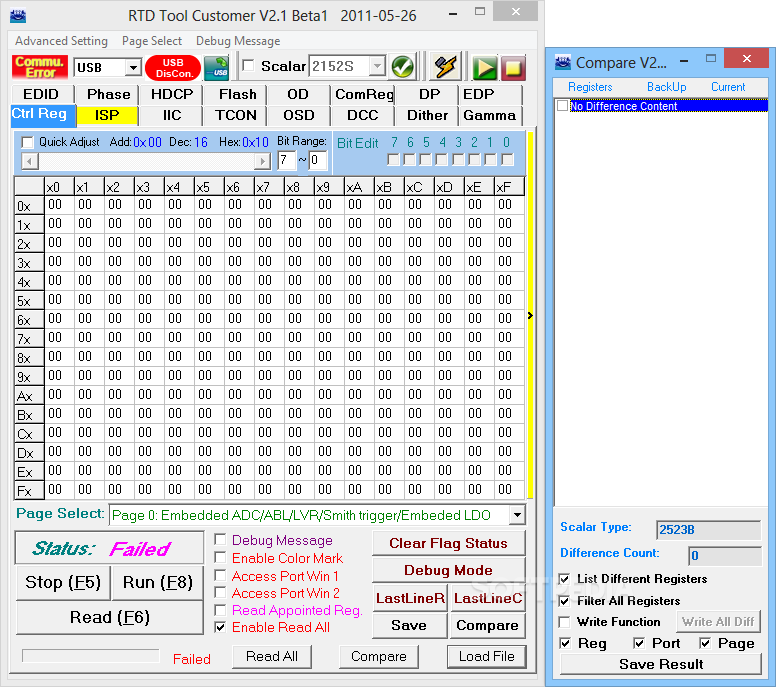The width and height of the screenshot is (776, 687).
Task: Switch to the Phase tab
Action: (x=108, y=94)
